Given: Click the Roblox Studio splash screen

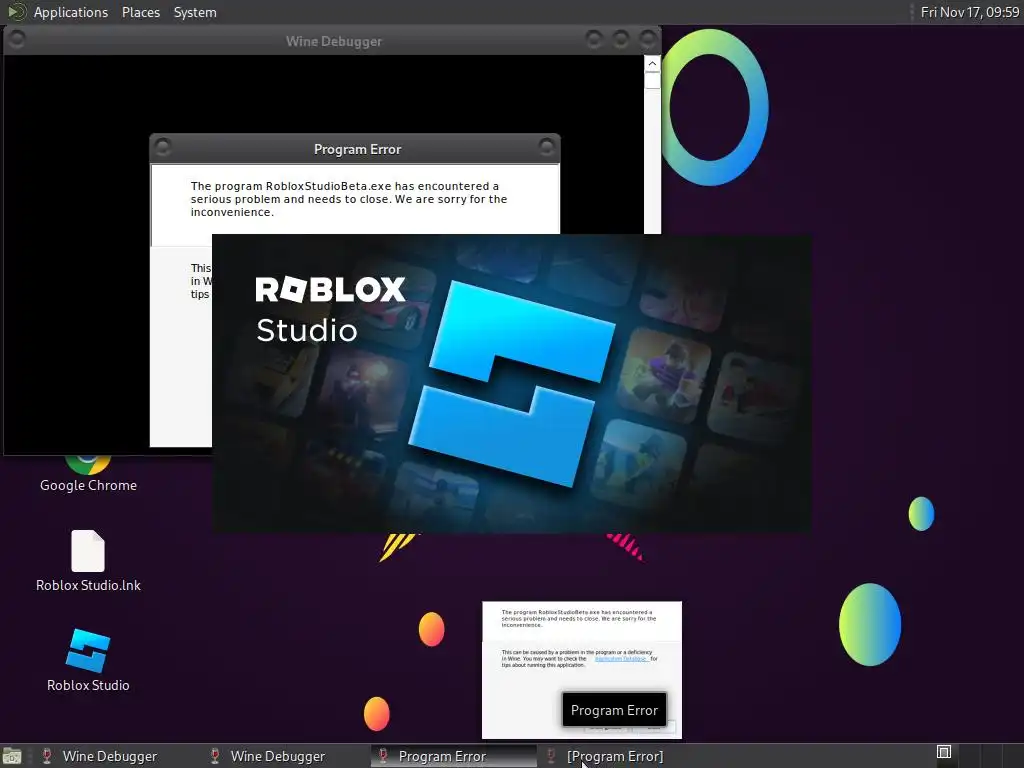Looking at the screenshot, I should (x=511, y=383).
